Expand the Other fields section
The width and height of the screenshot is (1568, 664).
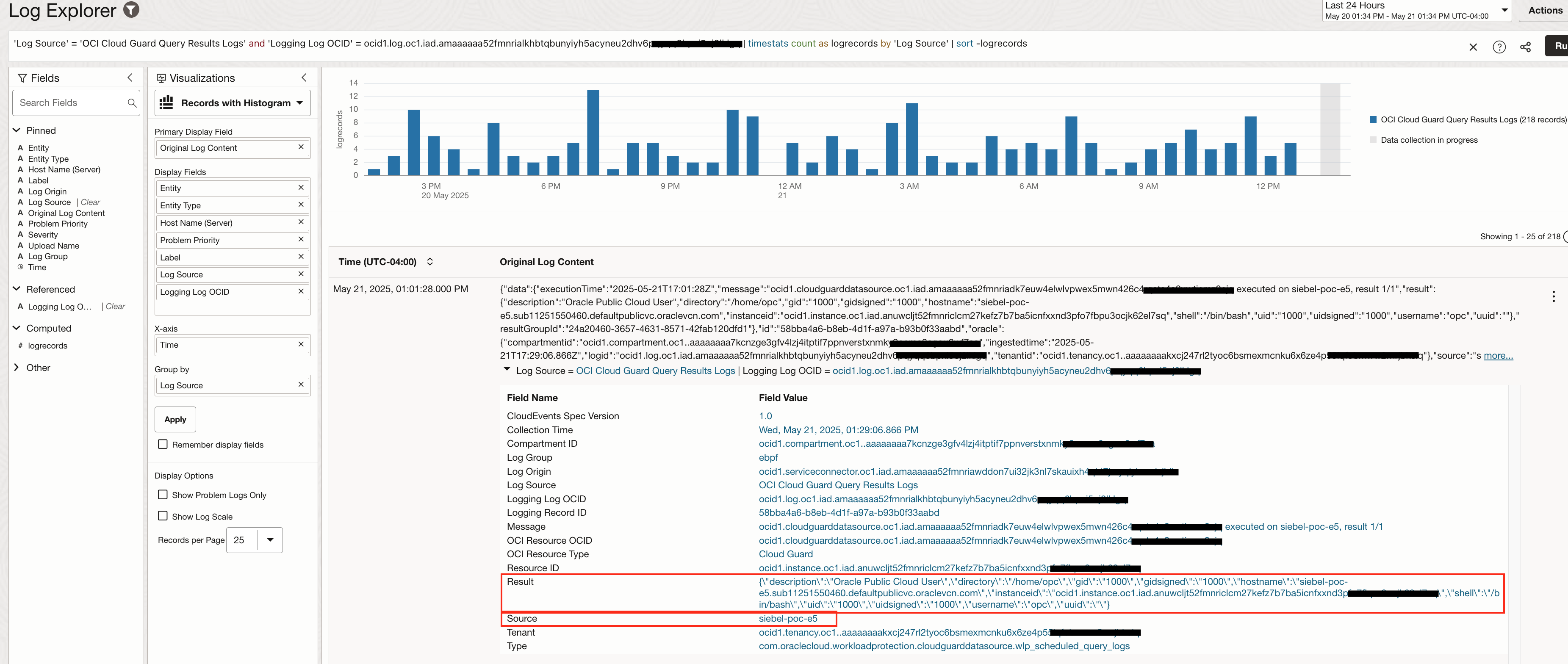click(17, 367)
